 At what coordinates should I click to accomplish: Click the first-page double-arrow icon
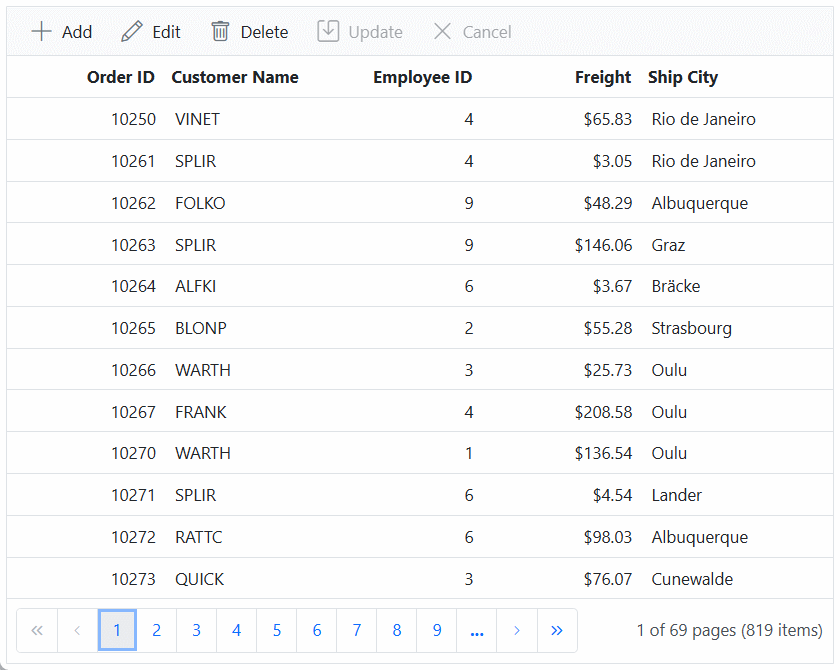(x=37, y=630)
